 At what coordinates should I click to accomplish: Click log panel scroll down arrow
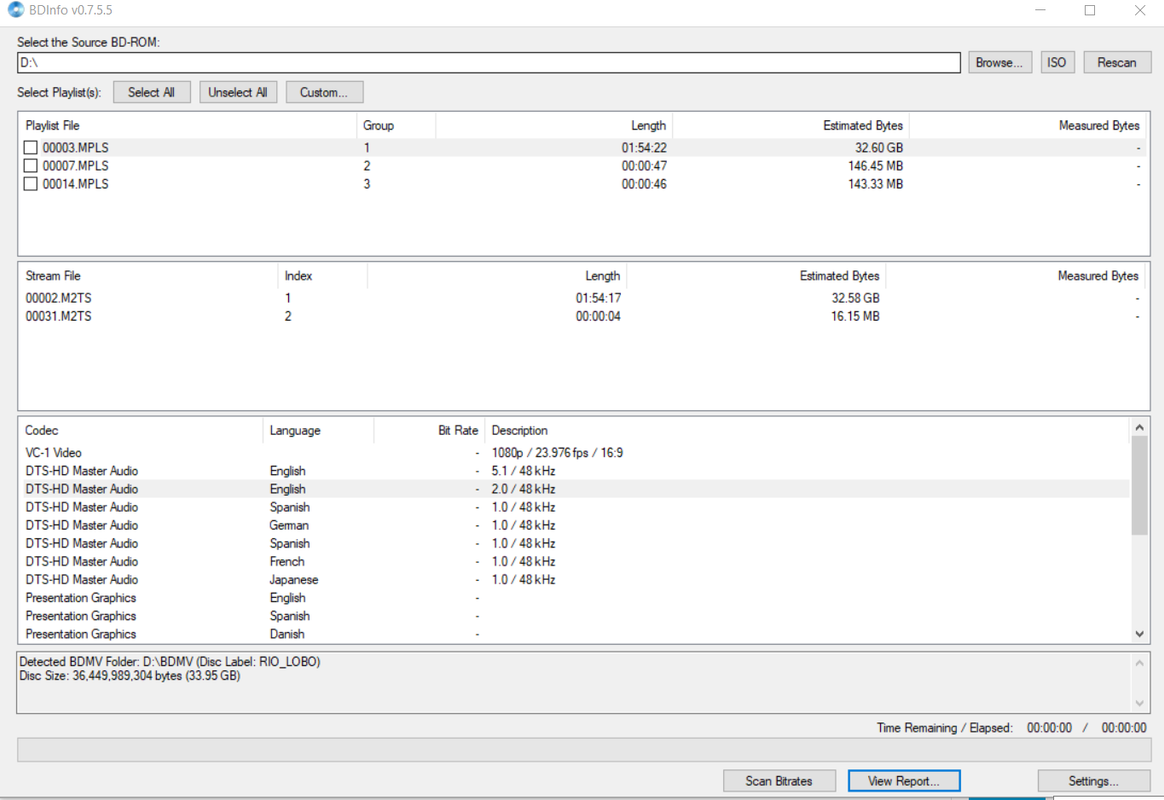(1140, 704)
